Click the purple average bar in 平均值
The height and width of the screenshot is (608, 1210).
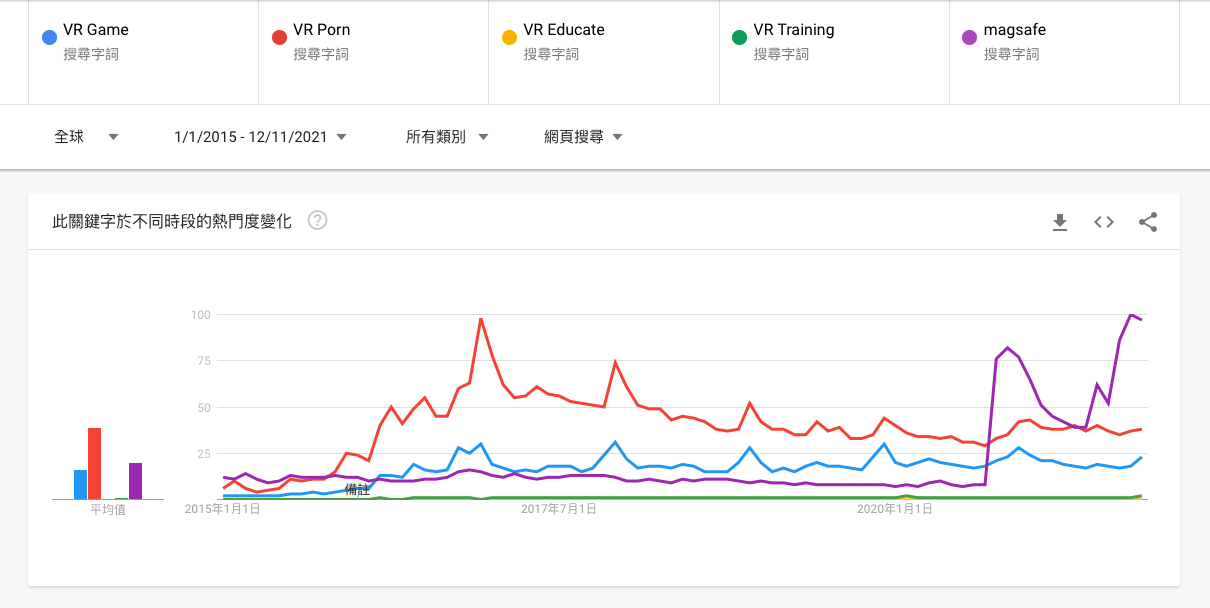pyautogui.click(x=135, y=481)
